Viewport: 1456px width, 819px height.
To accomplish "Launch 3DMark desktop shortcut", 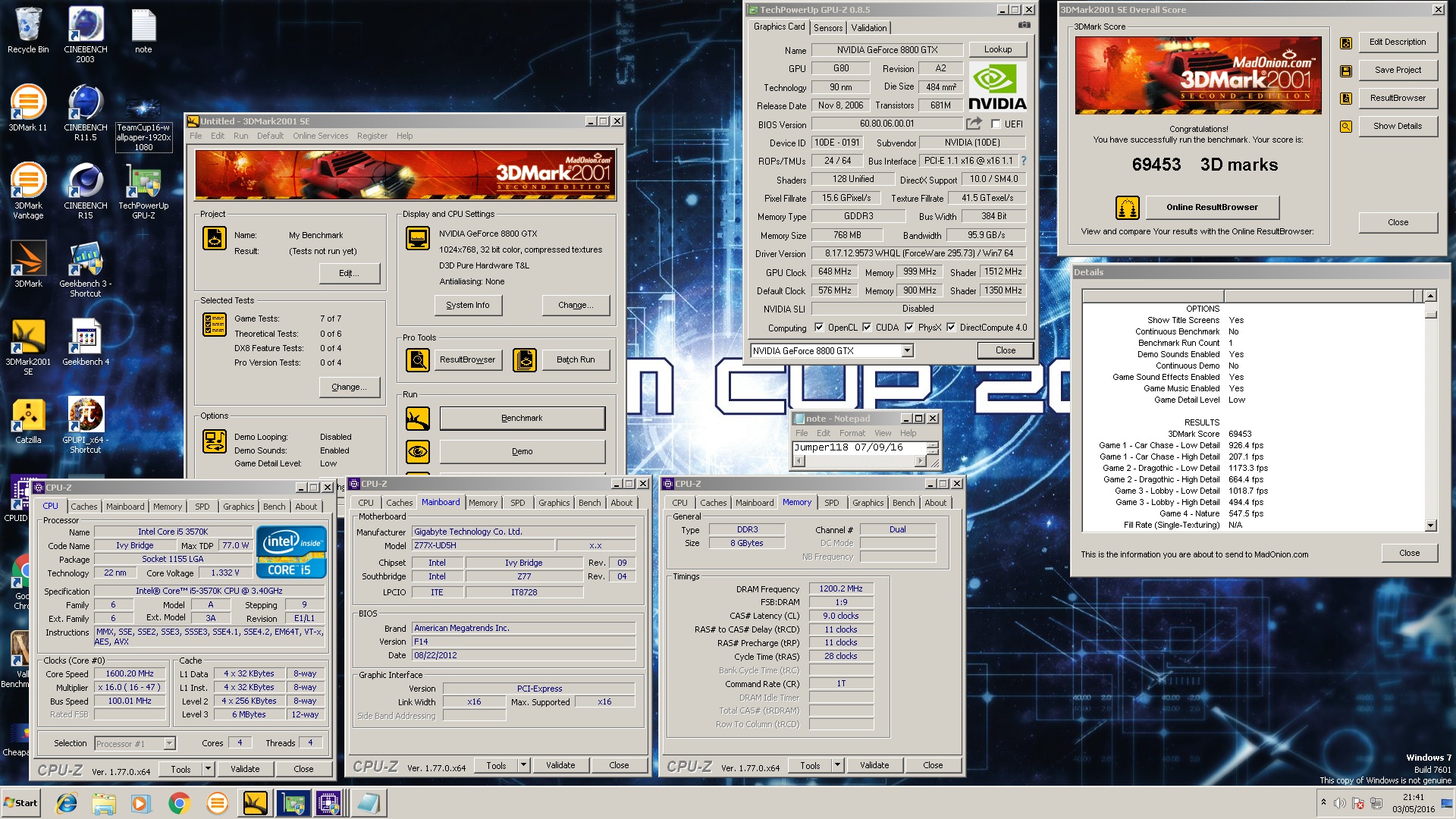I will [x=28, y=264].
